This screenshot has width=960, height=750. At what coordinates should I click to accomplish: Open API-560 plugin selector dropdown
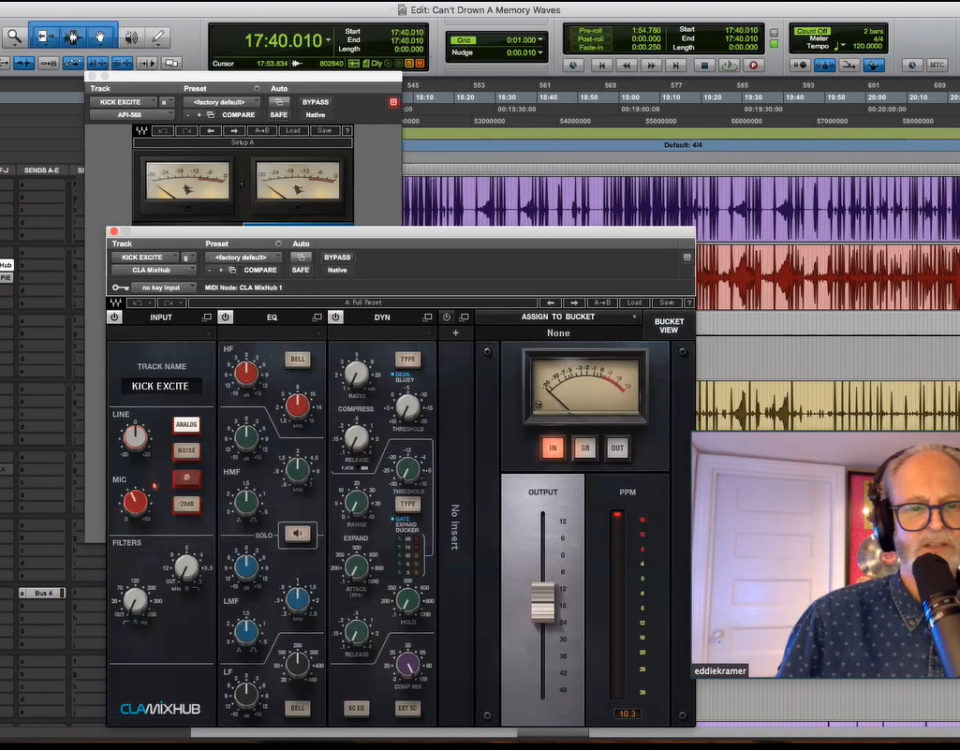tap(132, 115)
